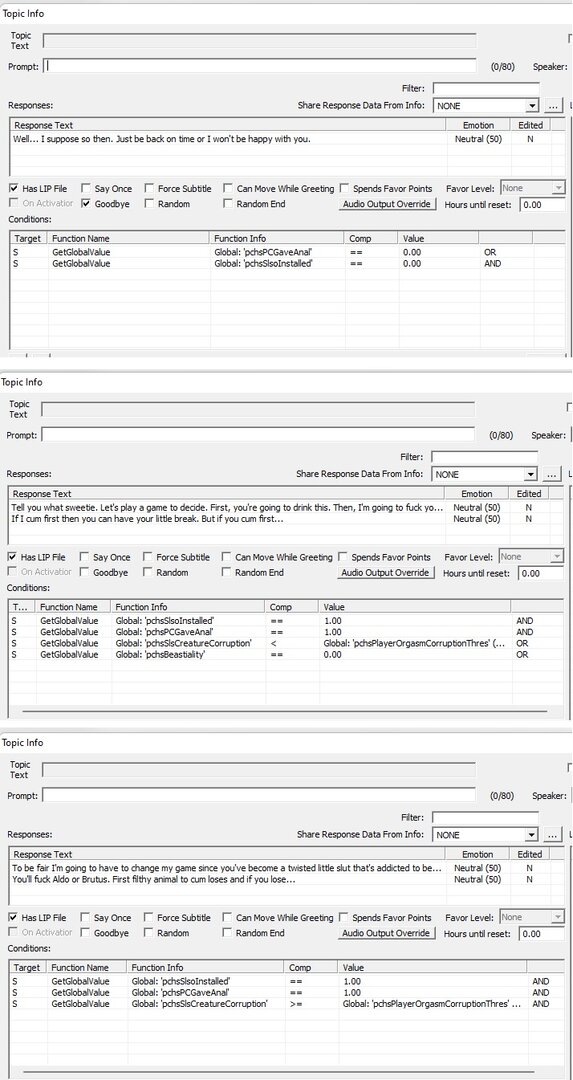
Task: Select 'pchsSlsoInstalled' condition row in top panel
Action: click(x=287, y=263)
